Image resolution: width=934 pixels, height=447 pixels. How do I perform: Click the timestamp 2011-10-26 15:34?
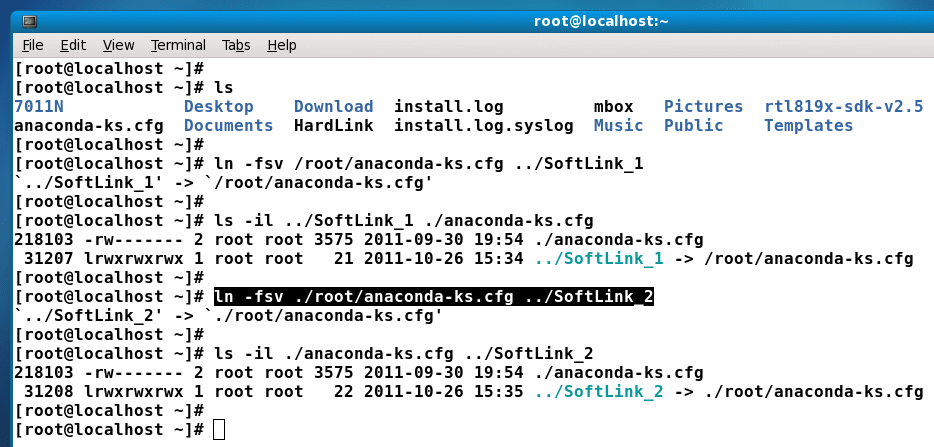coord(444,259)
